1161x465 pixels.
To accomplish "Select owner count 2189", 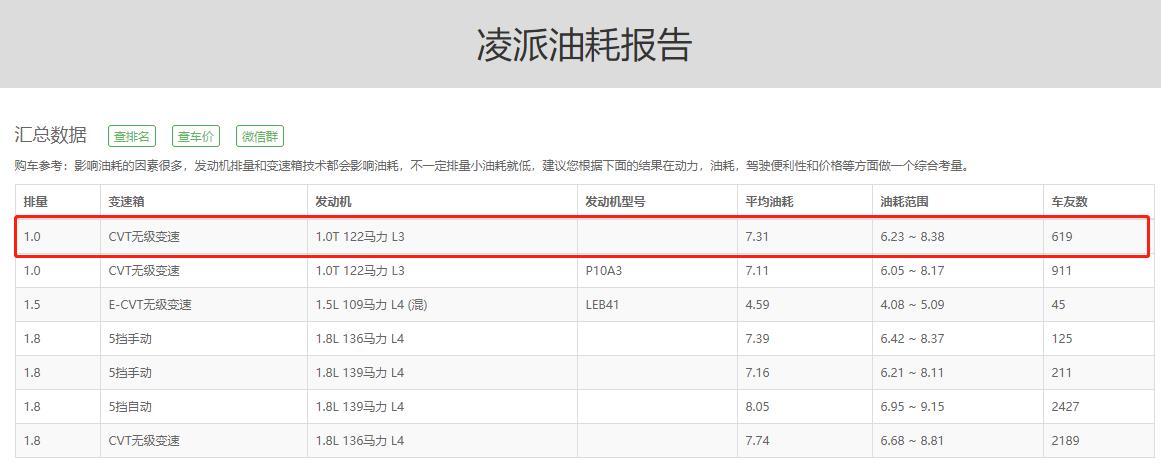I will 1065,441.
